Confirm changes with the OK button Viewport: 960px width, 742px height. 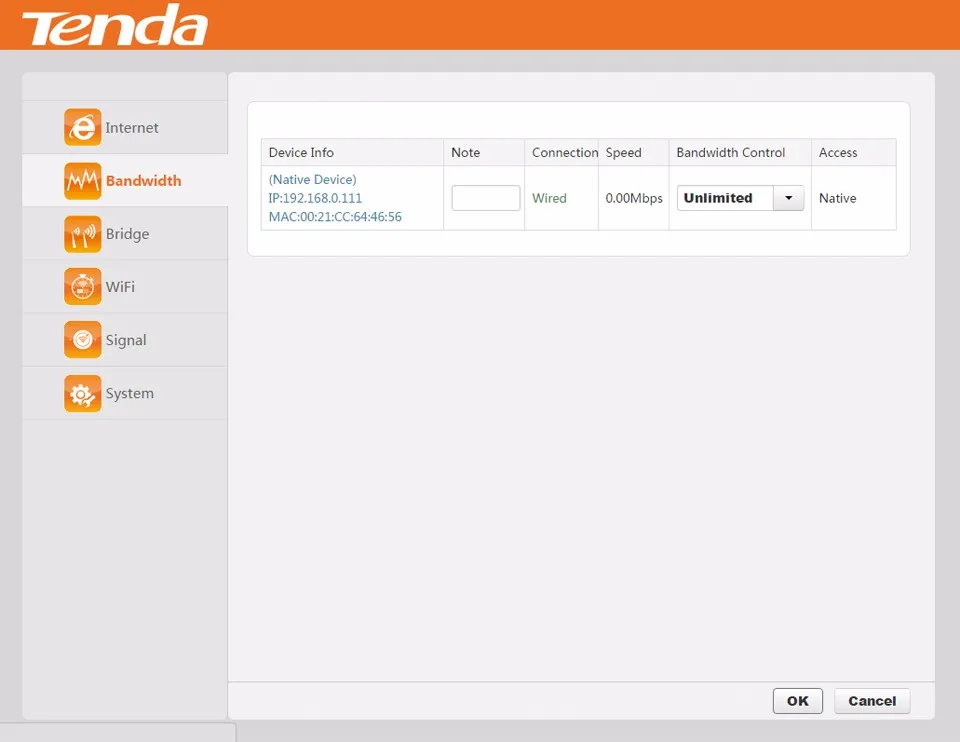[797, 701]
